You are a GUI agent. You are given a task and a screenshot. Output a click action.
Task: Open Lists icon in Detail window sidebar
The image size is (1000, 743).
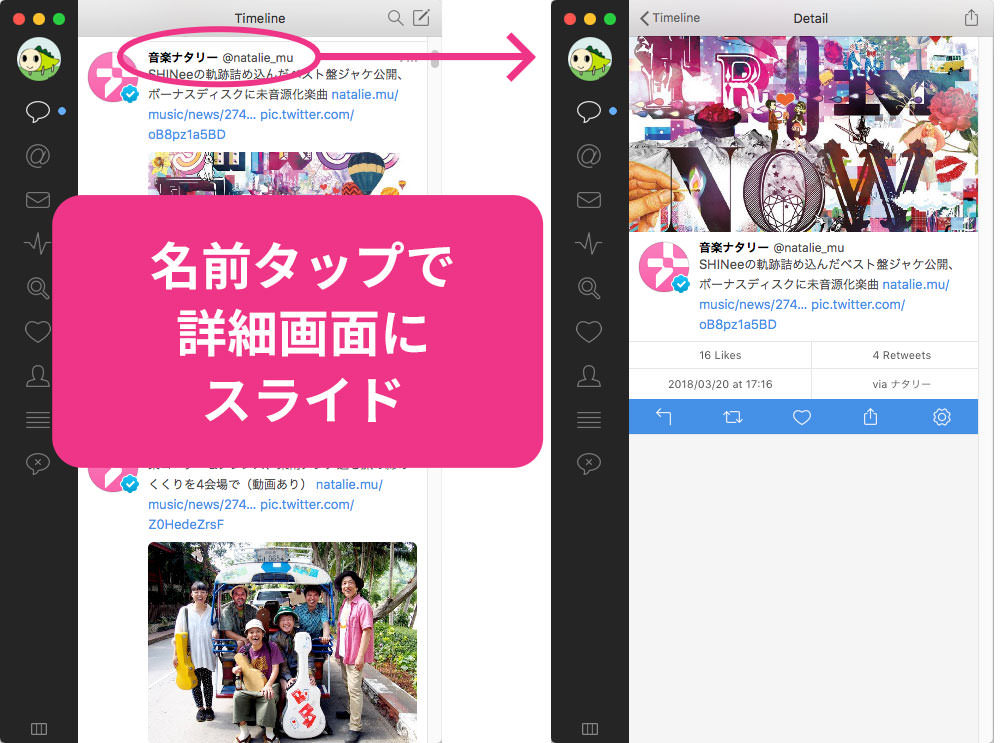[589, 420]
